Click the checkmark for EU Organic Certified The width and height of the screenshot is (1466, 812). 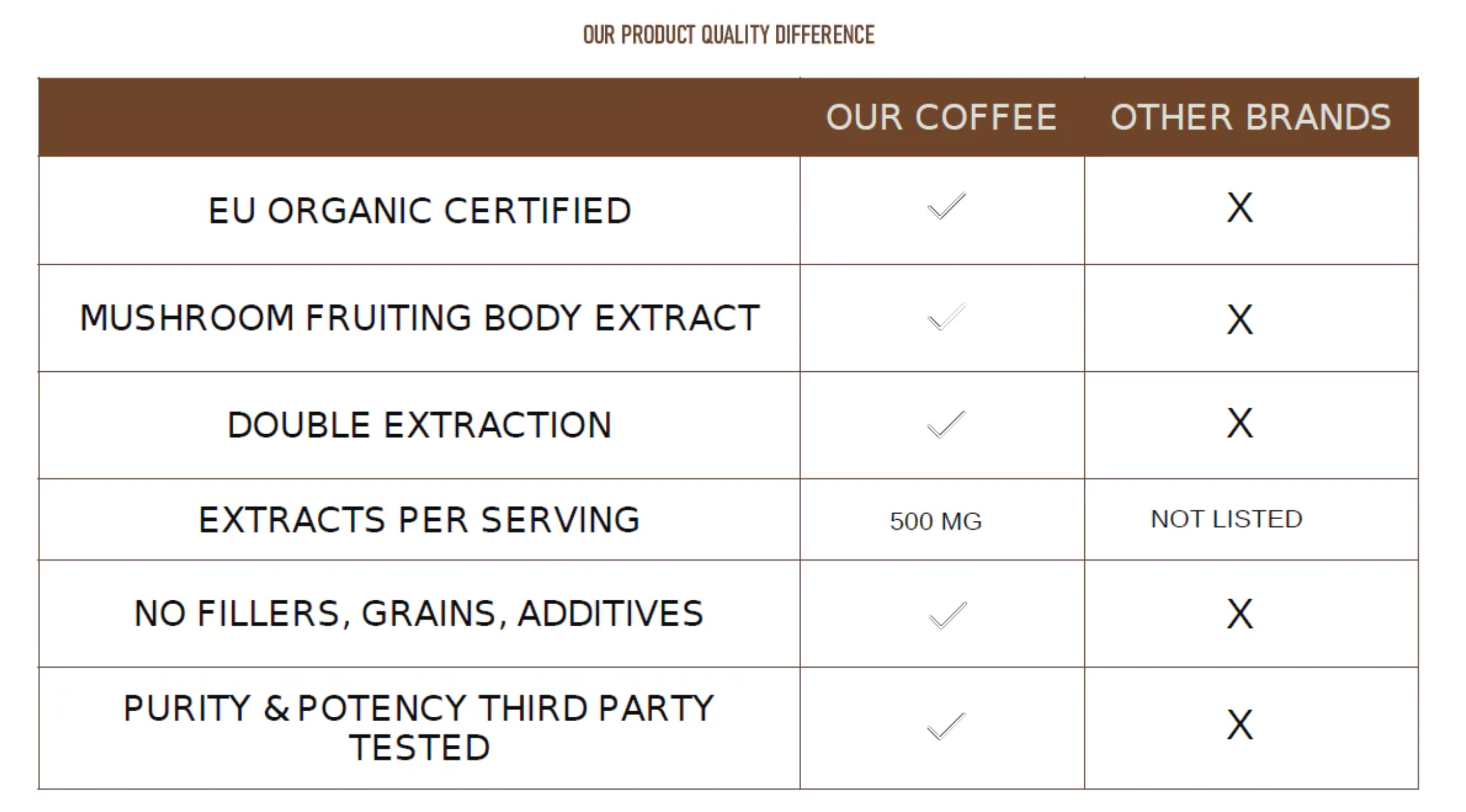pyautogui.click(x=946, y=206)
